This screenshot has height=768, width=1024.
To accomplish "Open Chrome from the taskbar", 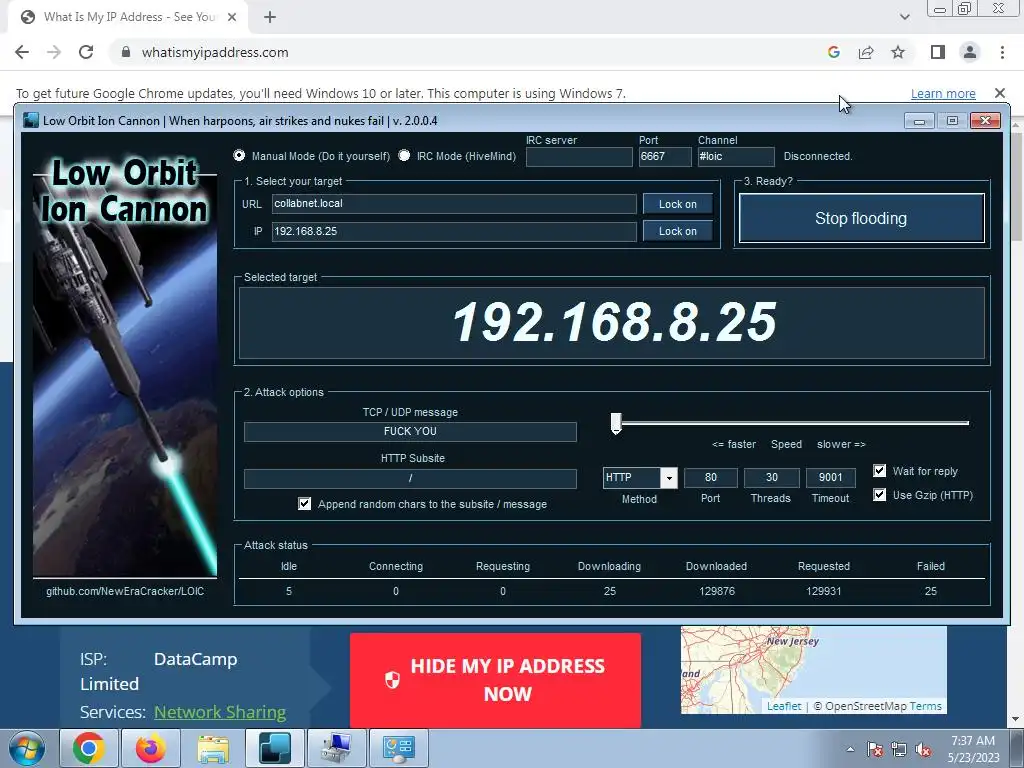I will click(x=88, y=748).
